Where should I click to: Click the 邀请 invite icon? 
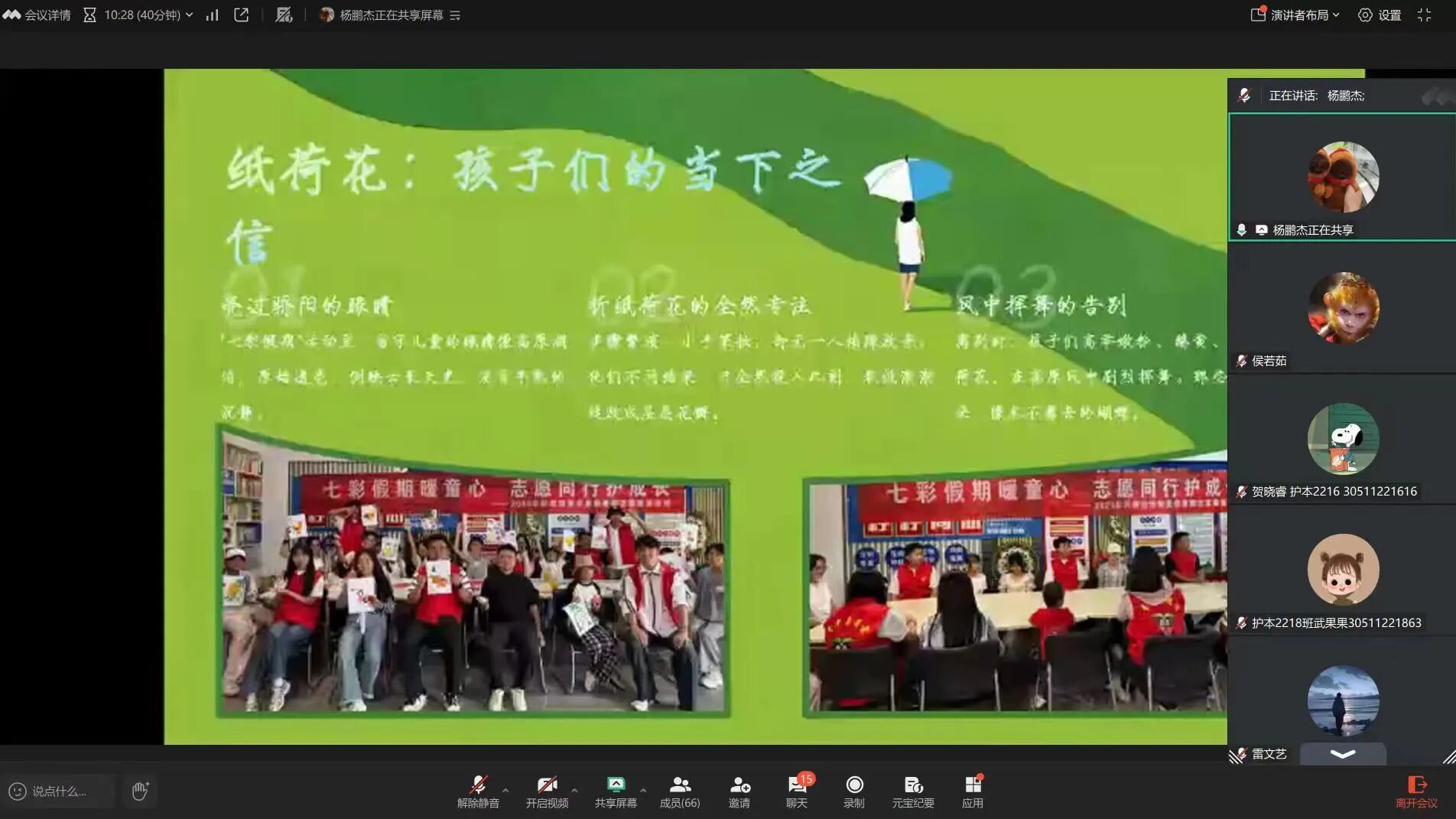point(739,791)
